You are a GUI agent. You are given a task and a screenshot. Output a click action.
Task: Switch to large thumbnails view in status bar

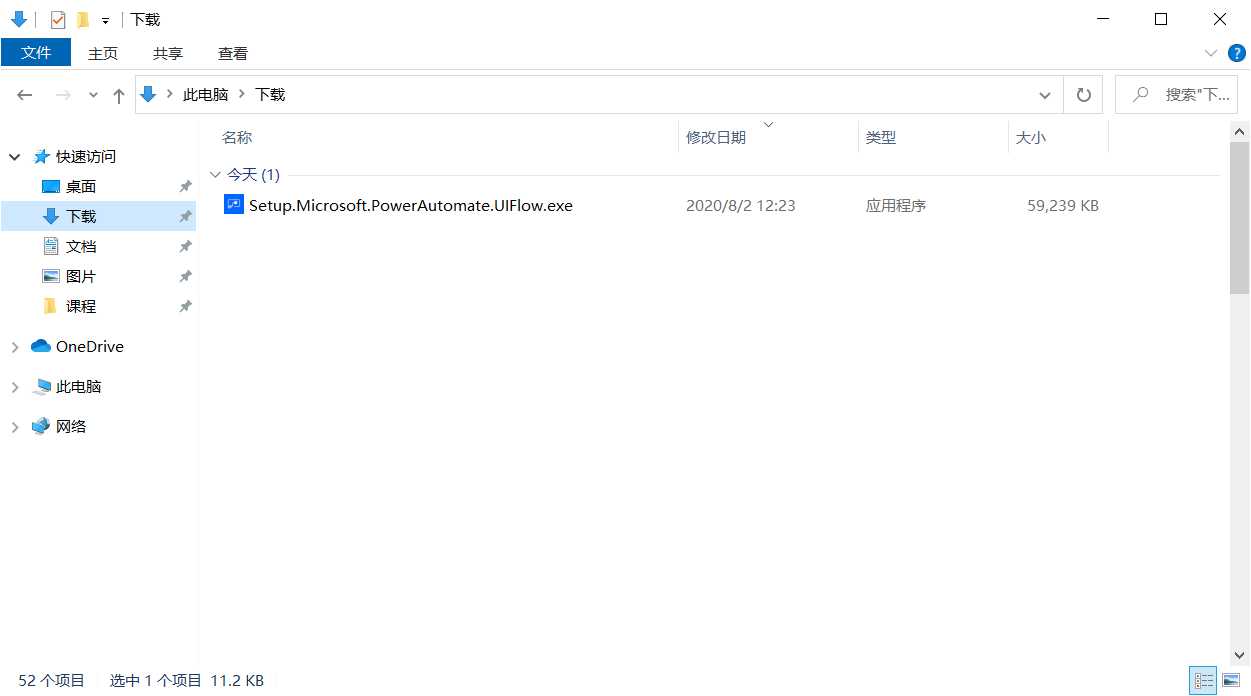pyautogui.click(x=1230, y=681)
